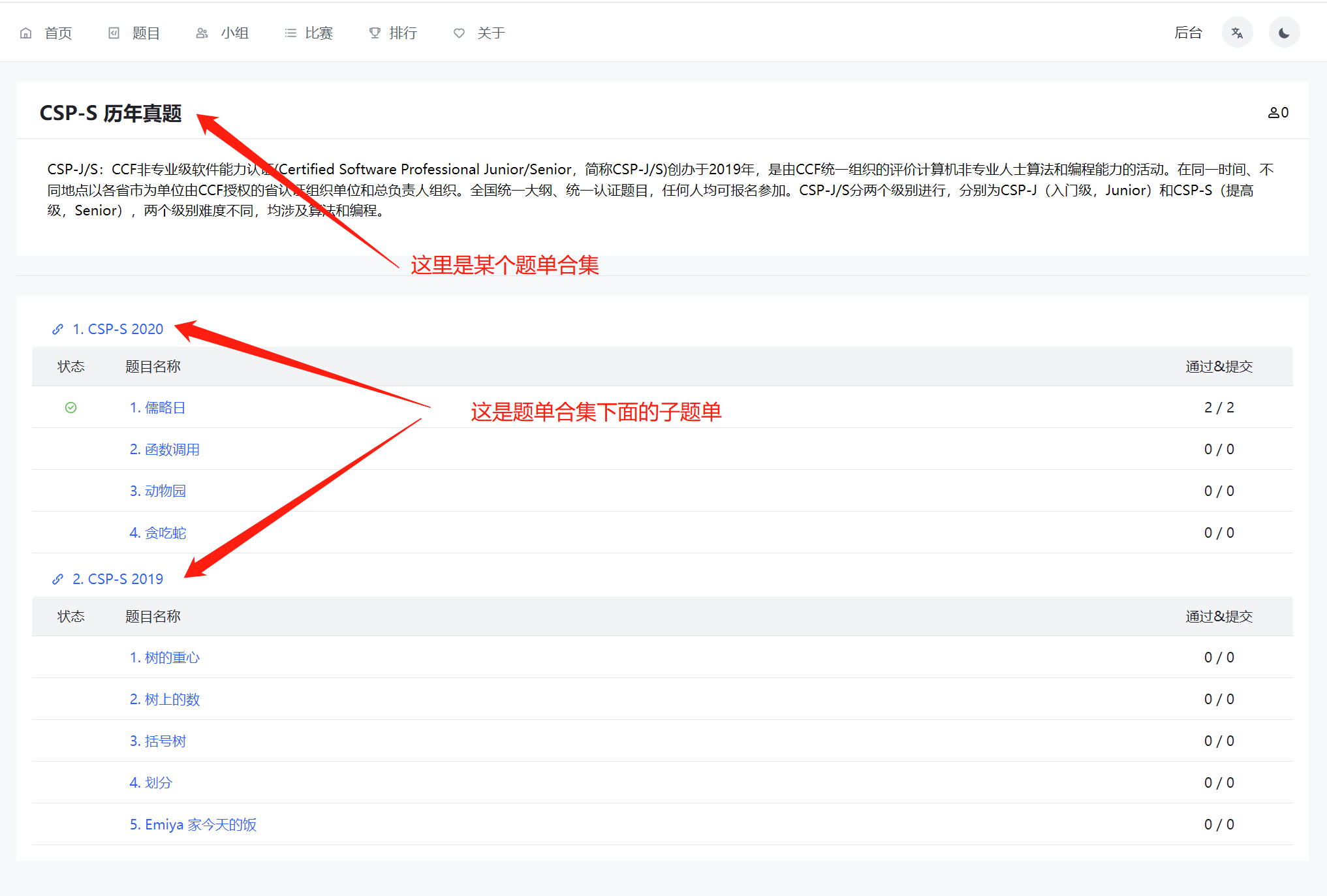Click the trophy icon beside 排行

375,33
